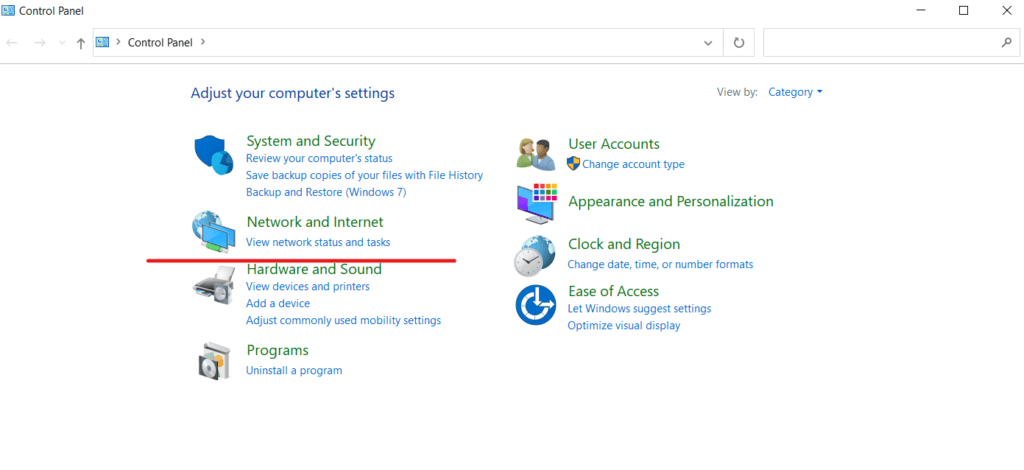This screenshot has width=1024, height=470.
Task: Open the User Accounts people icon
Action: 536,155
